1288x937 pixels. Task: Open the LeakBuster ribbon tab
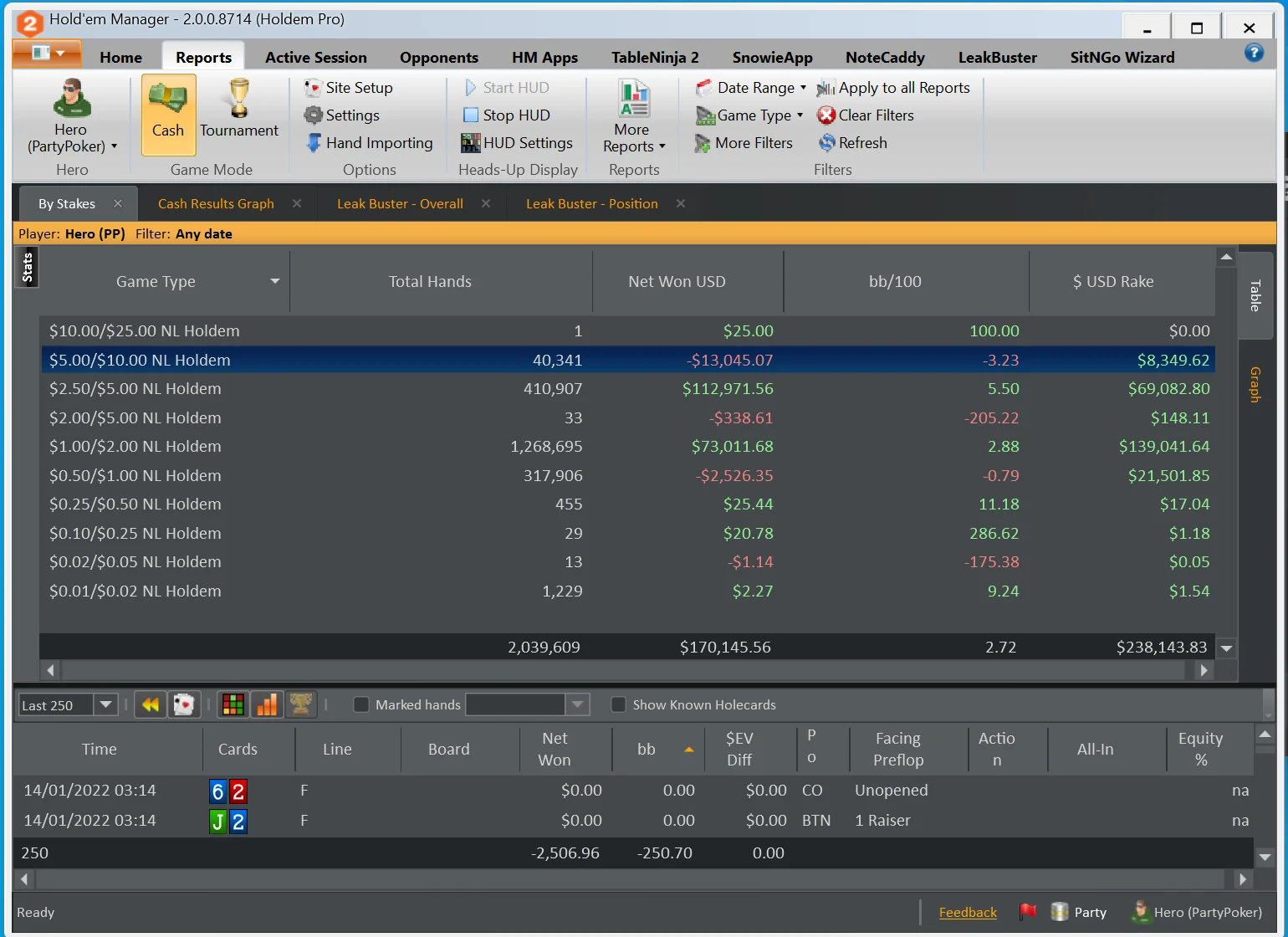pos(998,57)
